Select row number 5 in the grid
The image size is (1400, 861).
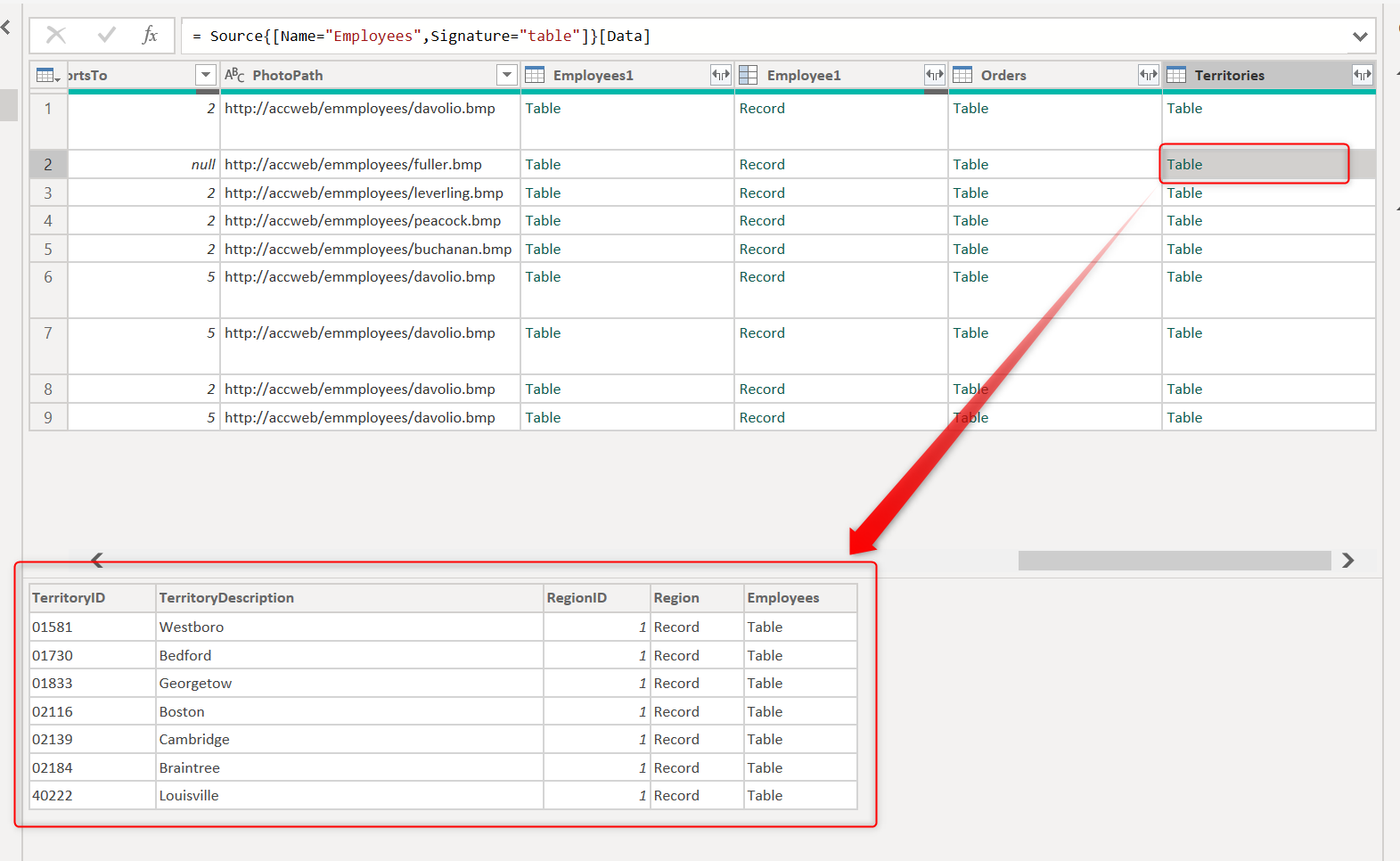[48, 250]
